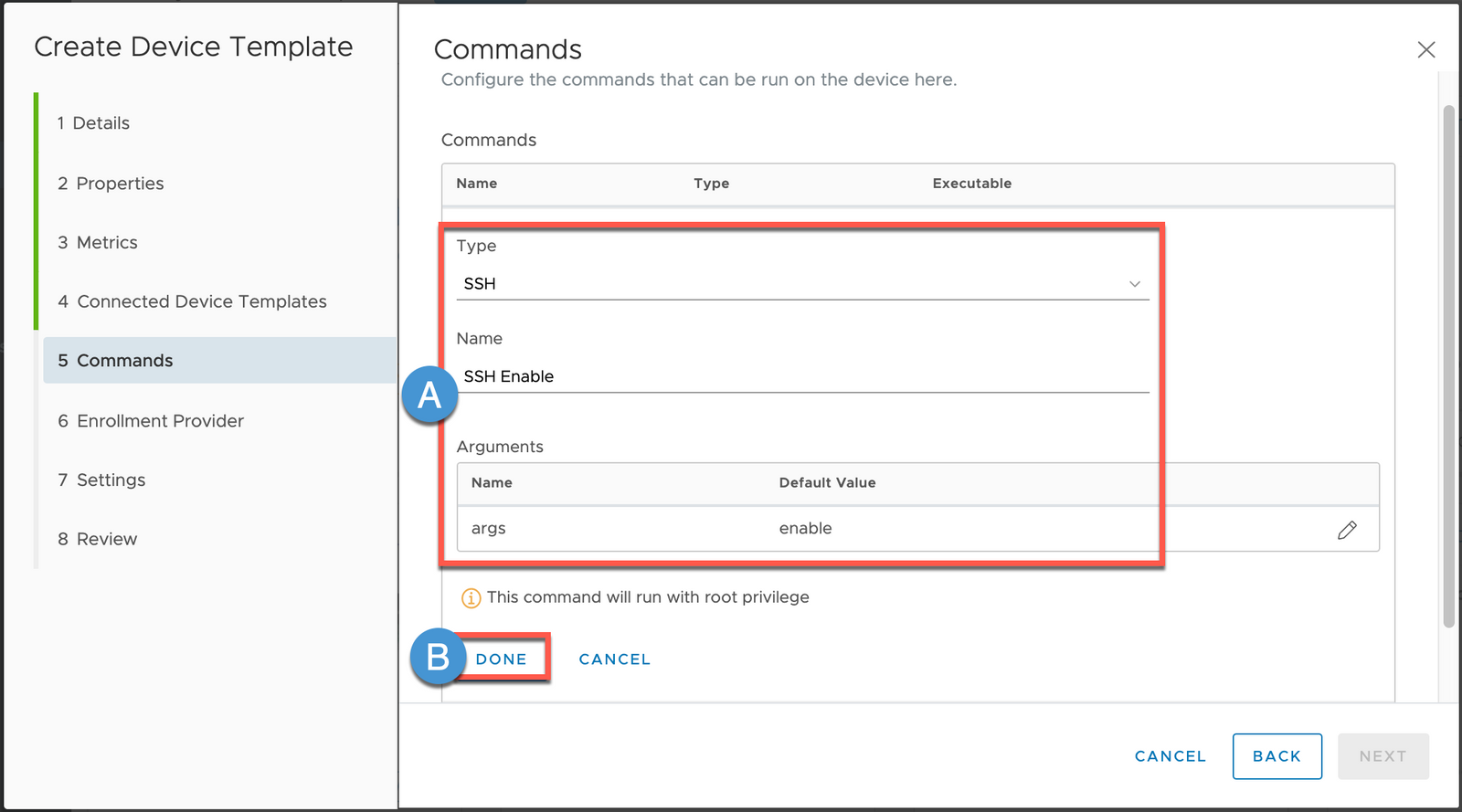Go to step 1 Details
Viewport: 1462px width, 812px height.
point(93,123)
